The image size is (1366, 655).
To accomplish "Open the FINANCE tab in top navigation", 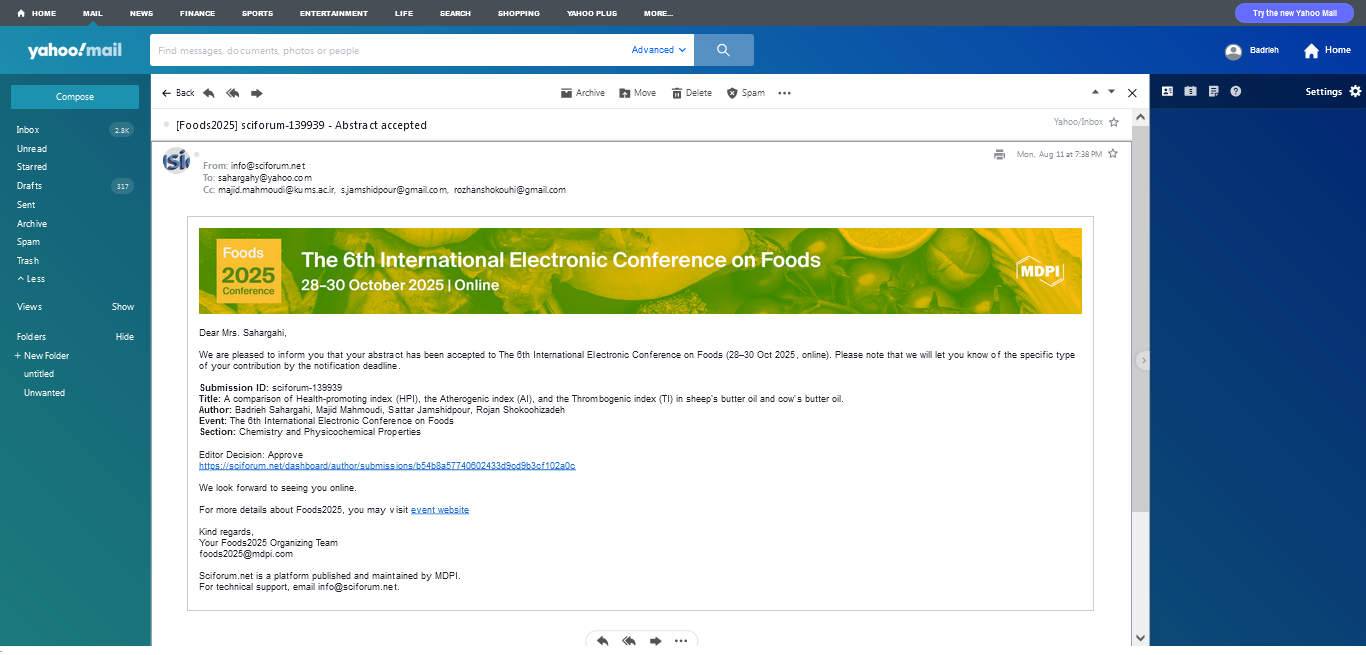I will tap(197, 13).
